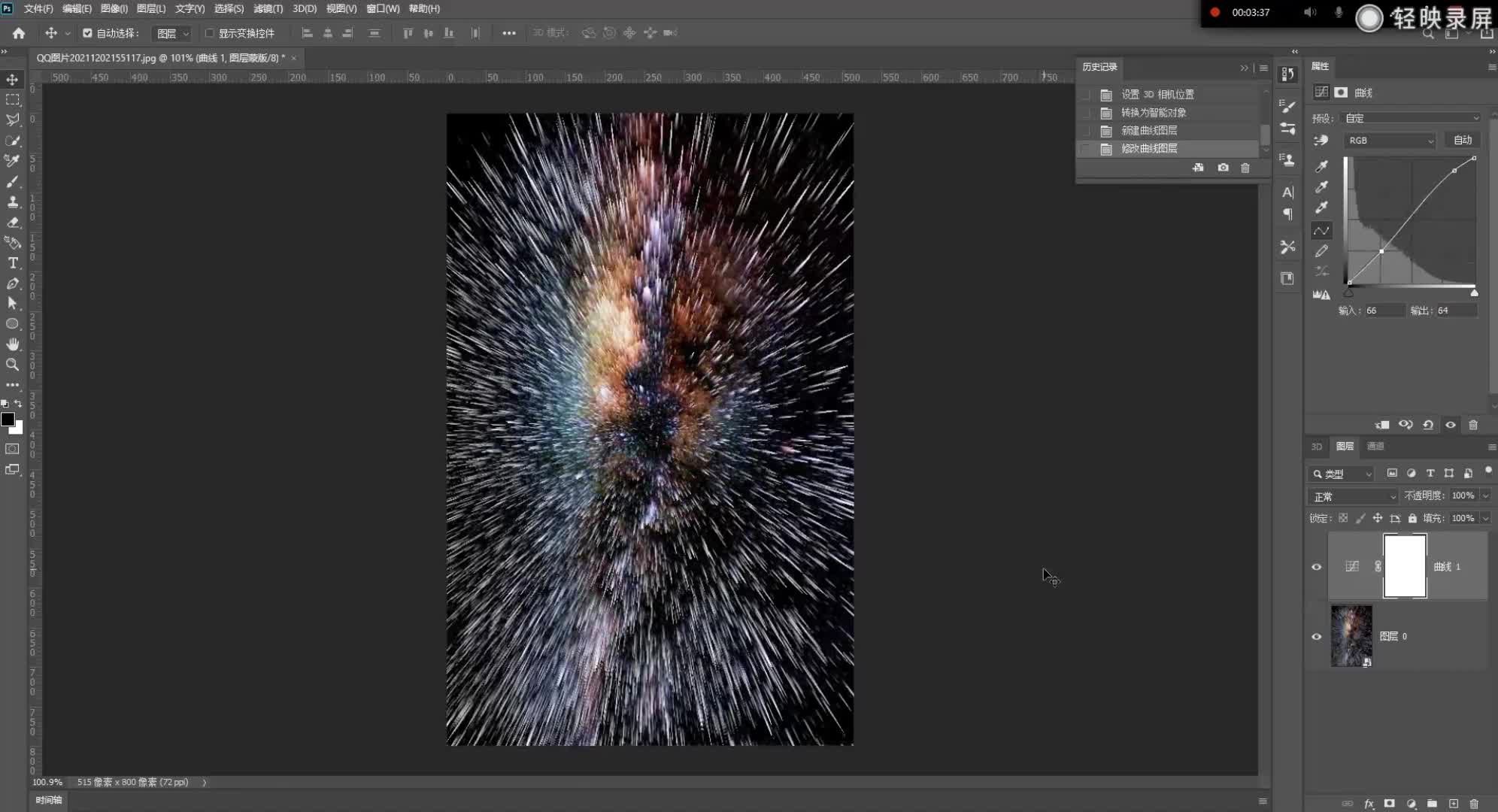1498x812 pixels.
Task: Click the 图层 0 layer thumbnail
Action: click(1353, 636)
